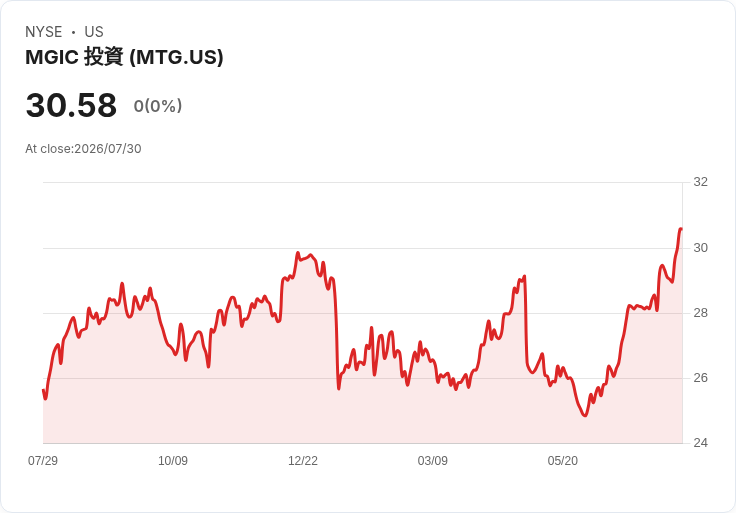Screen dimensions: 736x513
Task: Select the 05/20 date axis label
Action: [x=563, y=460]
